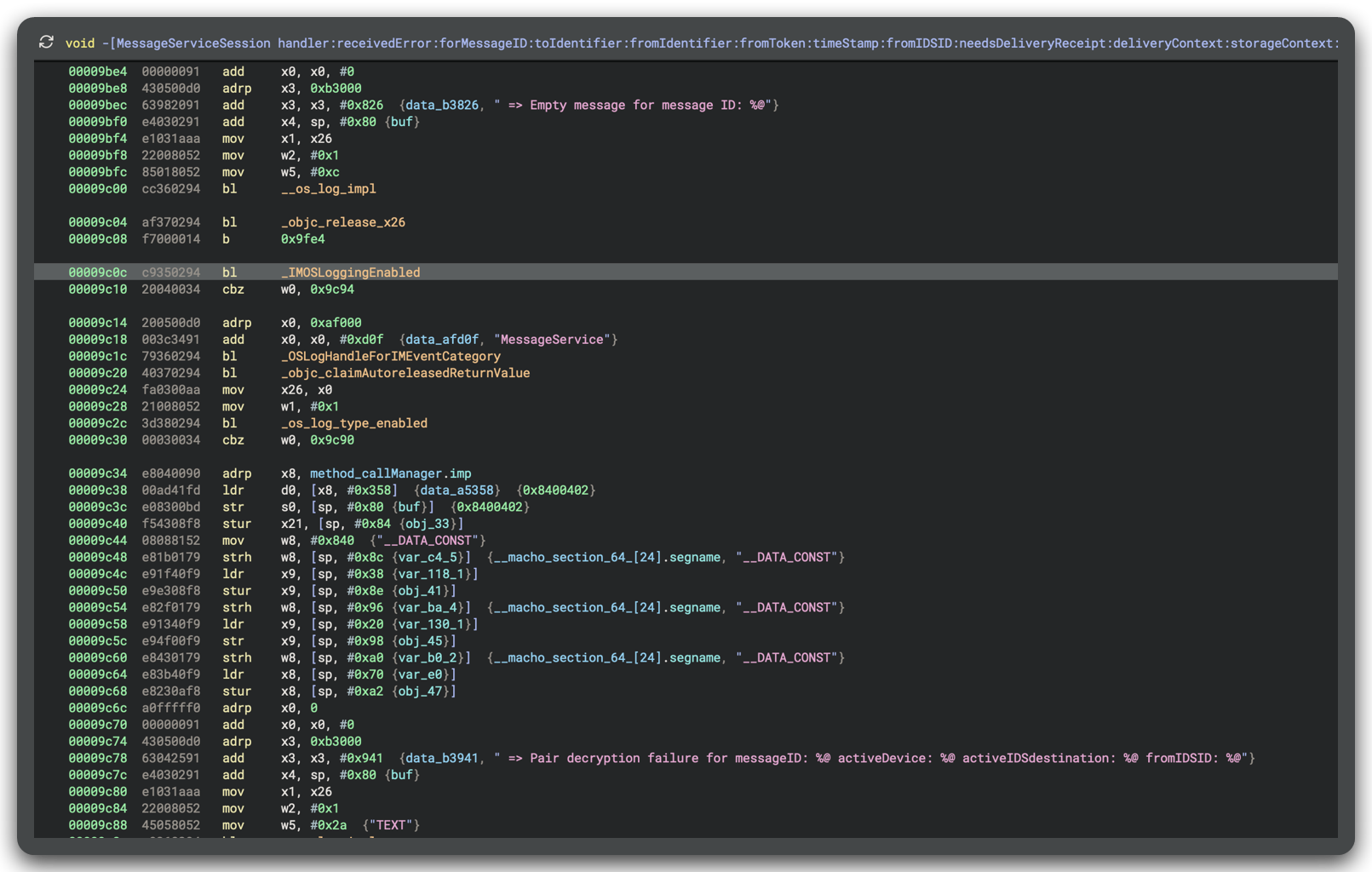Click the stur mnemonic at 00009c40

pyautogui.click(x=237, y=524)
